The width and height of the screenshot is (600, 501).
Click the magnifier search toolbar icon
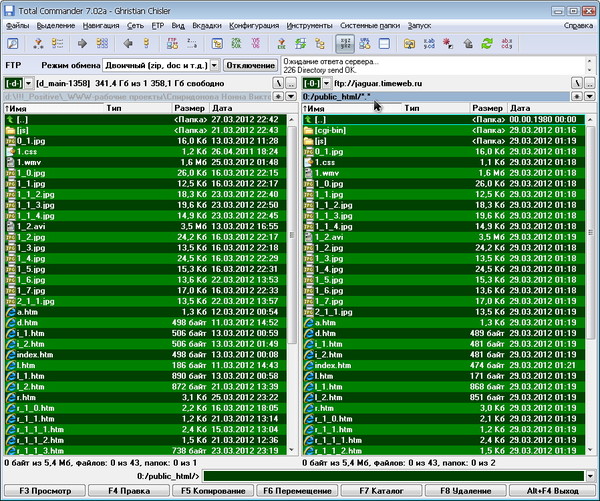point(13,43)
